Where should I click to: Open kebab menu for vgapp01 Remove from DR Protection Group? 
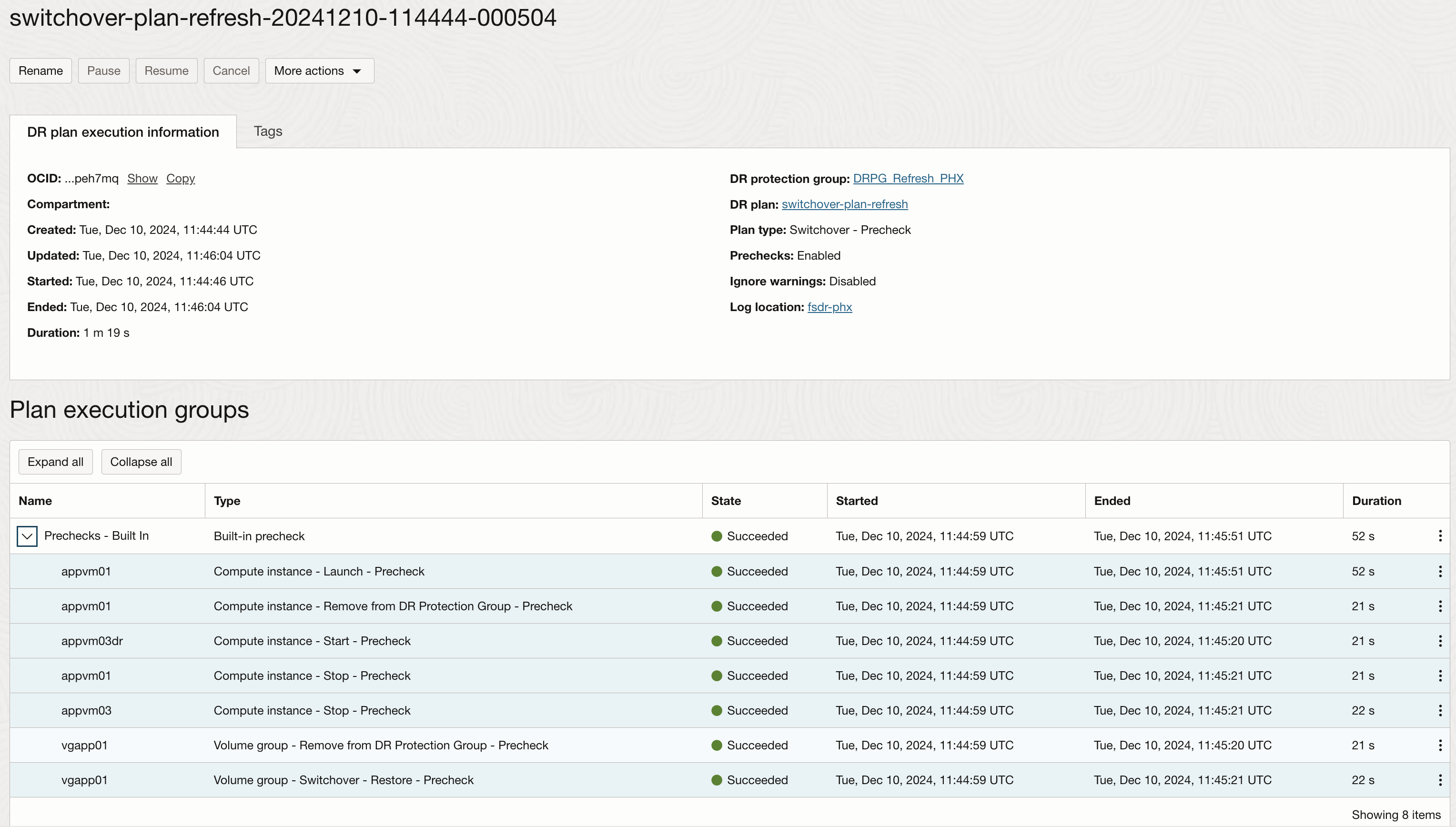point(1439,745)
